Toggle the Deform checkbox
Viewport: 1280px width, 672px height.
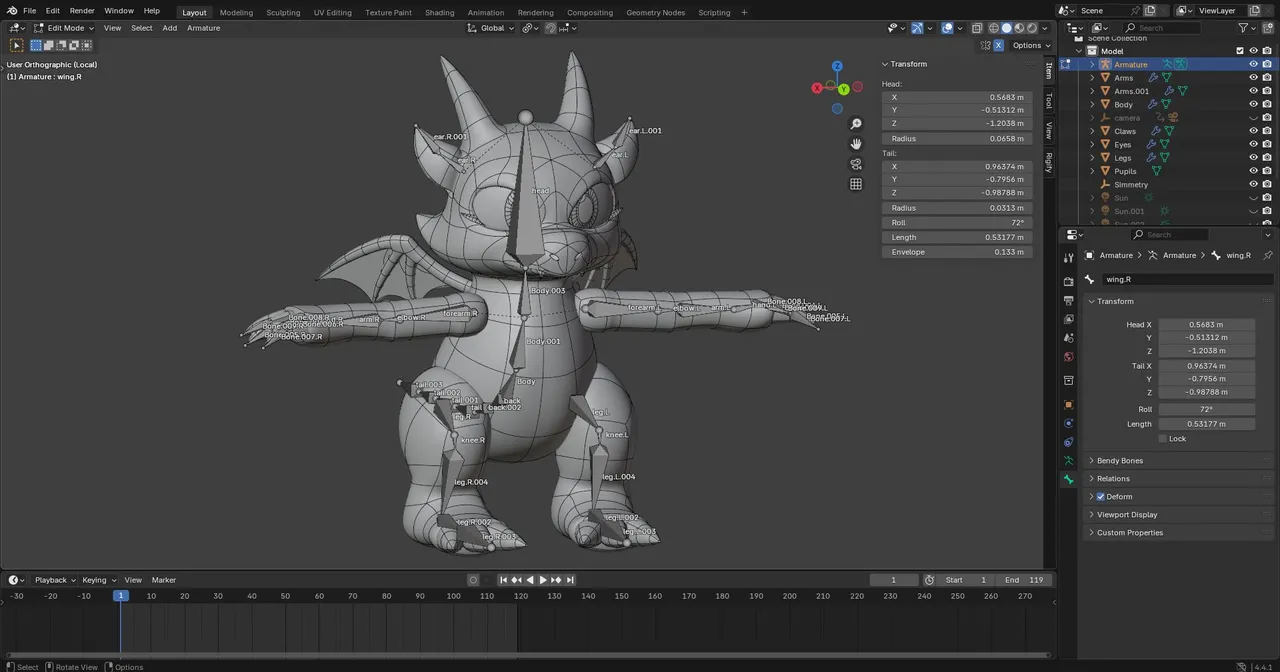1101,497
